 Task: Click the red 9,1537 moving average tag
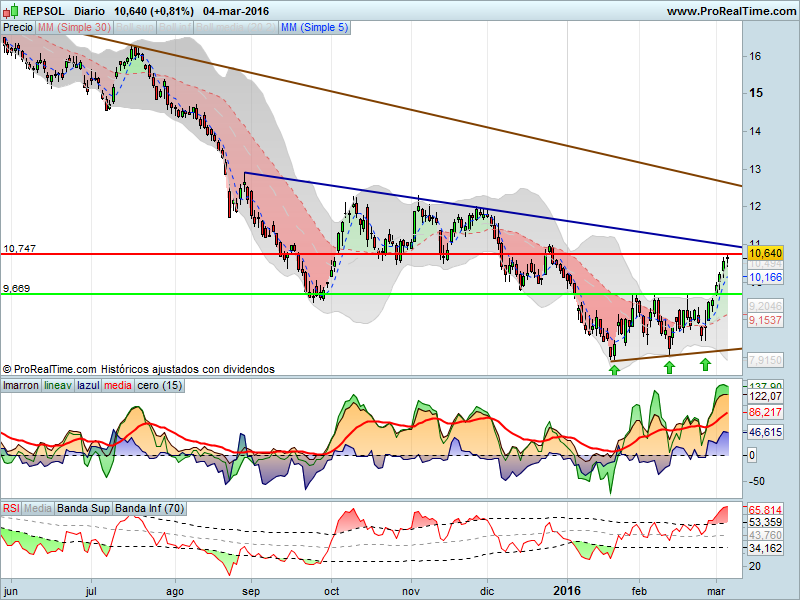[765, 320]
